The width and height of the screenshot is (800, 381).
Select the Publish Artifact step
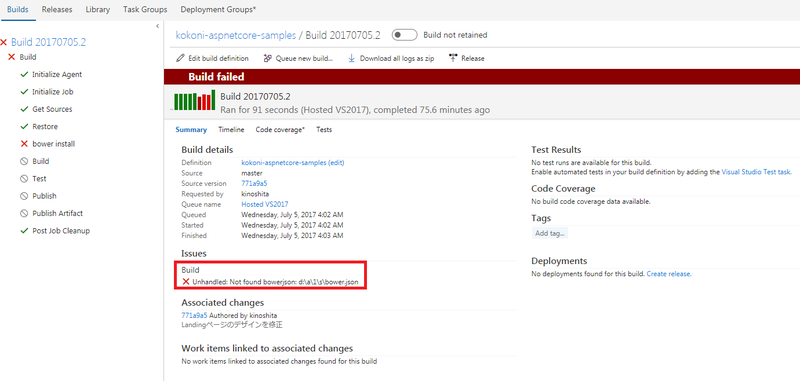click(x=58, y=213)
